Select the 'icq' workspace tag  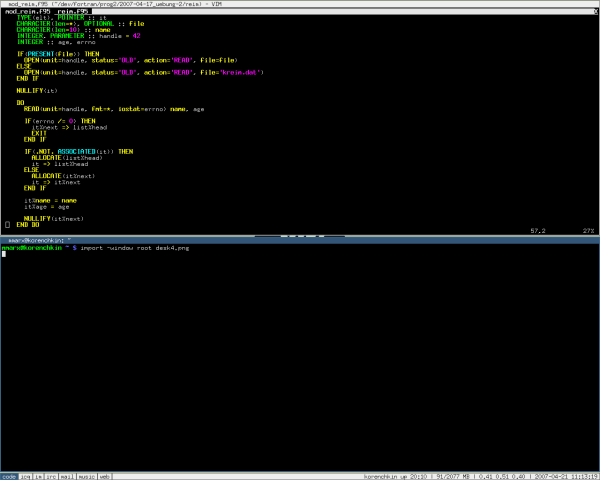[25, 477]
